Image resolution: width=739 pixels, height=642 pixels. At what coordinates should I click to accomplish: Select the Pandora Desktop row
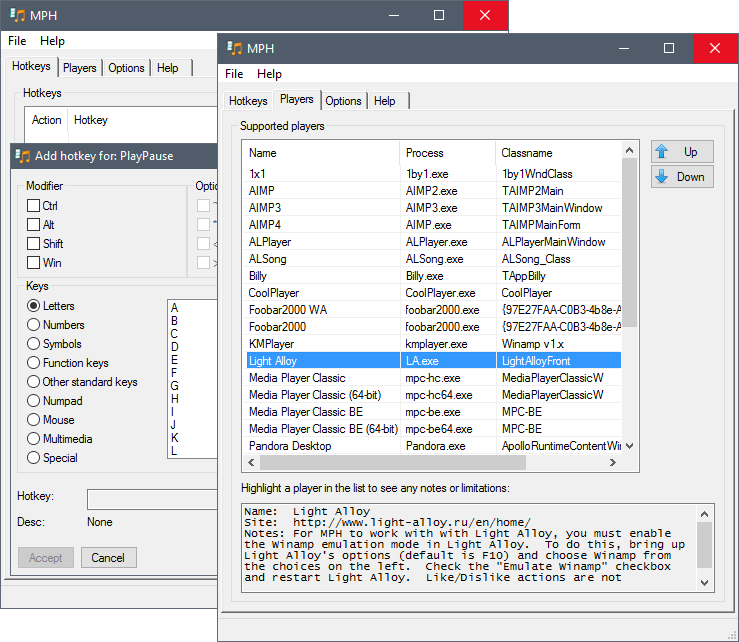coord(433,445)
